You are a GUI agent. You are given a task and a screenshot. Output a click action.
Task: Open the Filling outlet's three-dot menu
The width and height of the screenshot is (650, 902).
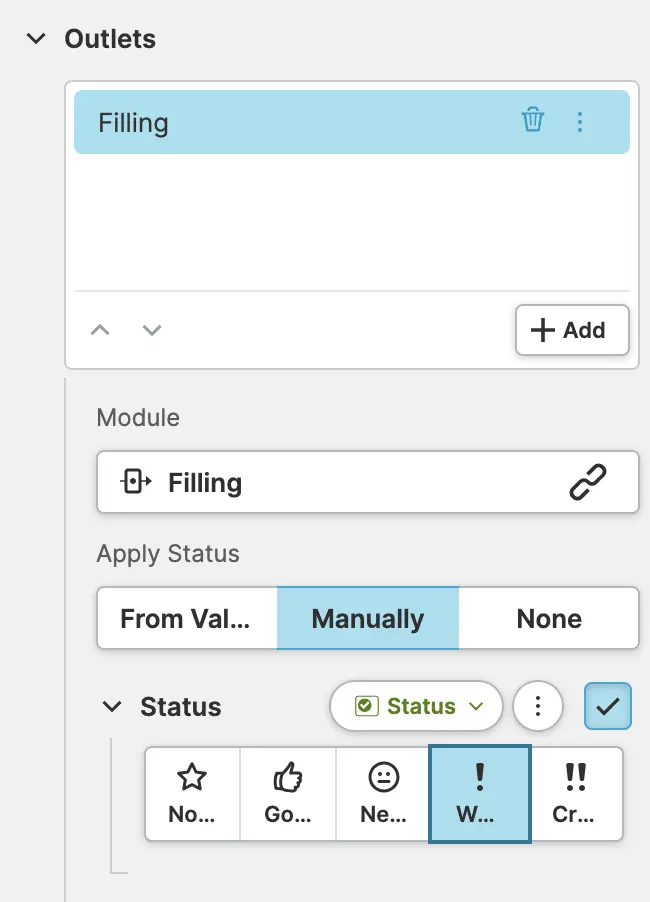580,122
